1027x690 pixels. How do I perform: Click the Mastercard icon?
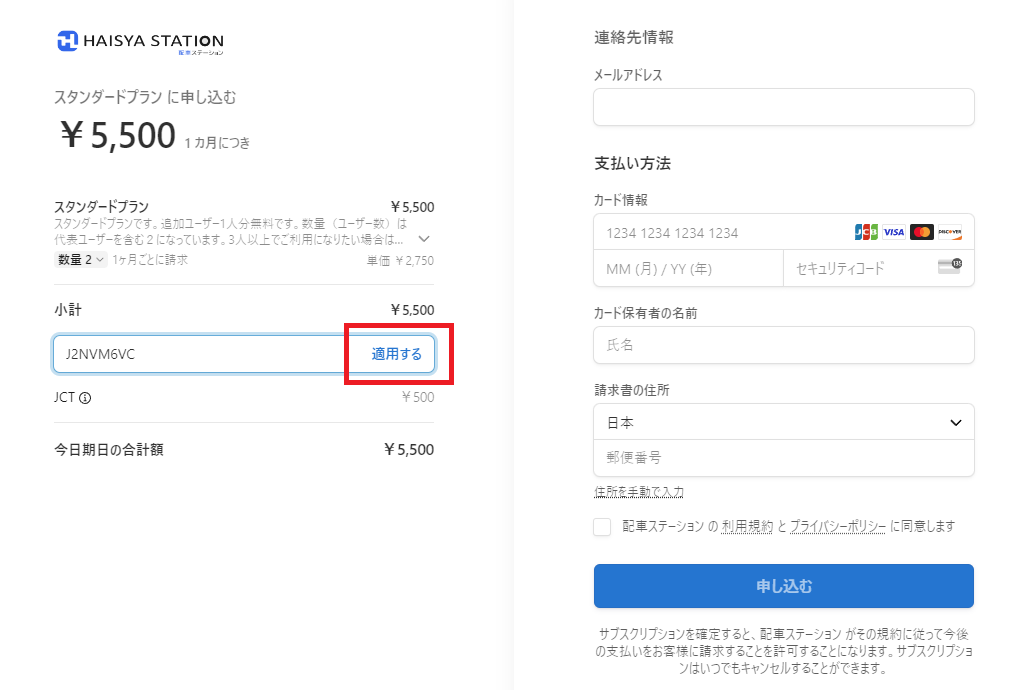pyautogui.click(x=922, y=232)
